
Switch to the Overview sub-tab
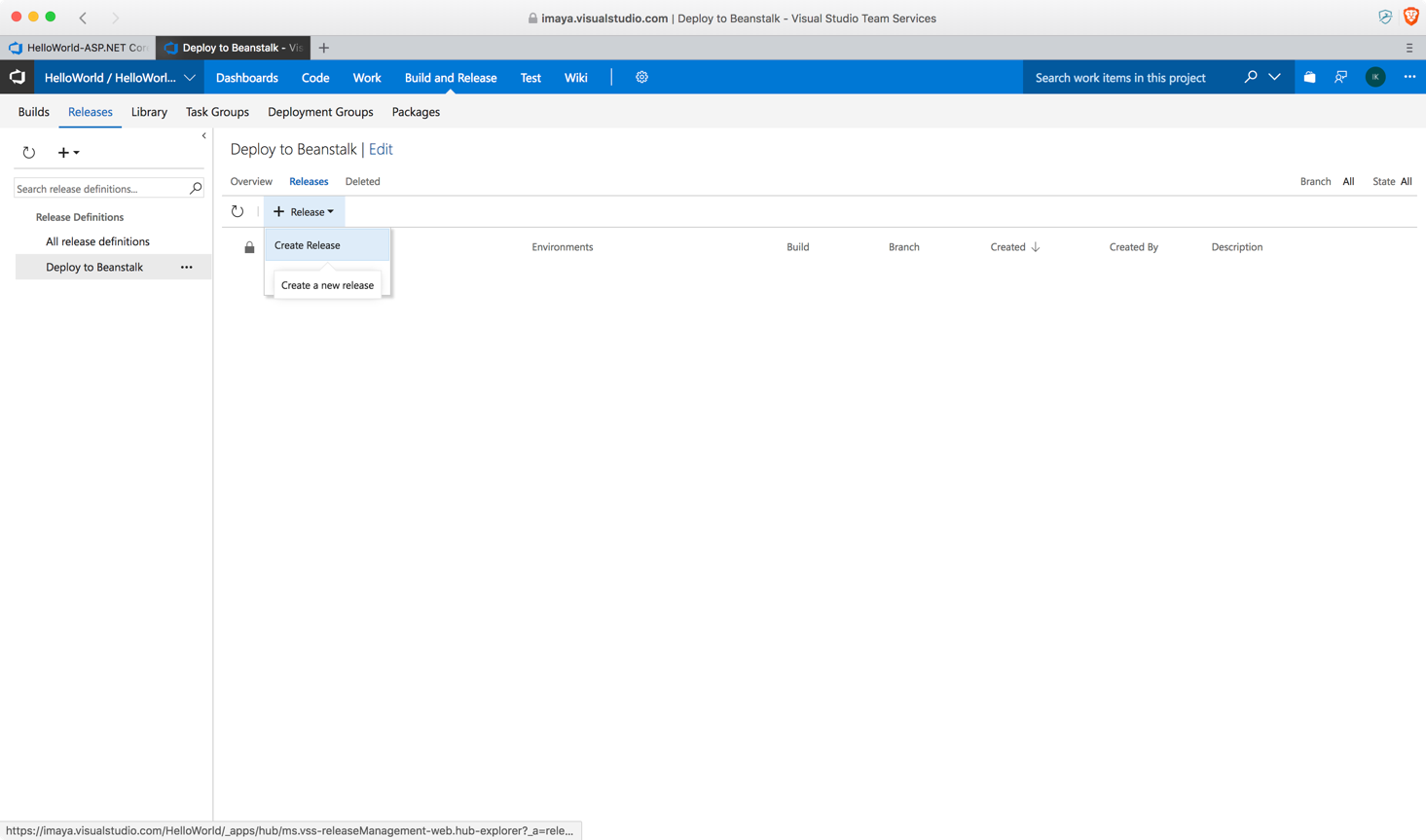point(251,181)
